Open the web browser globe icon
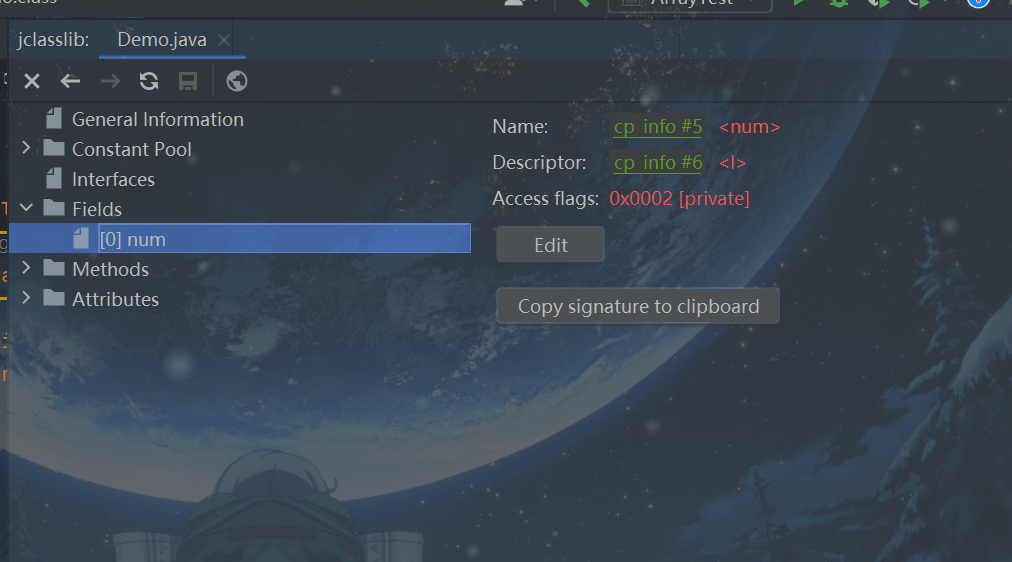 pos(237,81)
